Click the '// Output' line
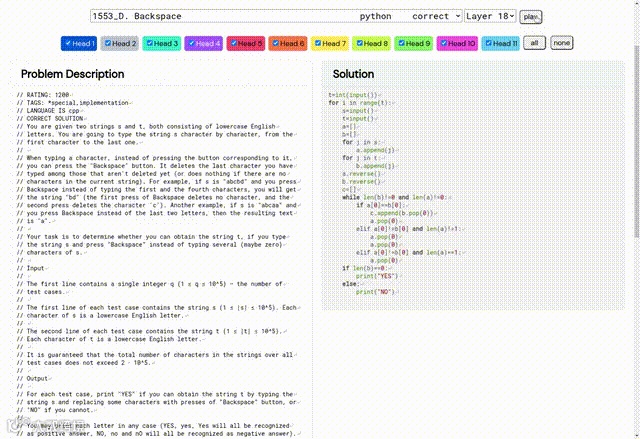The width and height of the screenshot is (640, 439). [x=32, y=379]
